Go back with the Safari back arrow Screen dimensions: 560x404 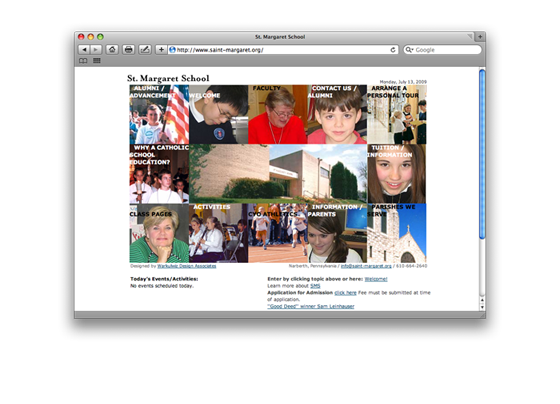[x=84, y=50]
